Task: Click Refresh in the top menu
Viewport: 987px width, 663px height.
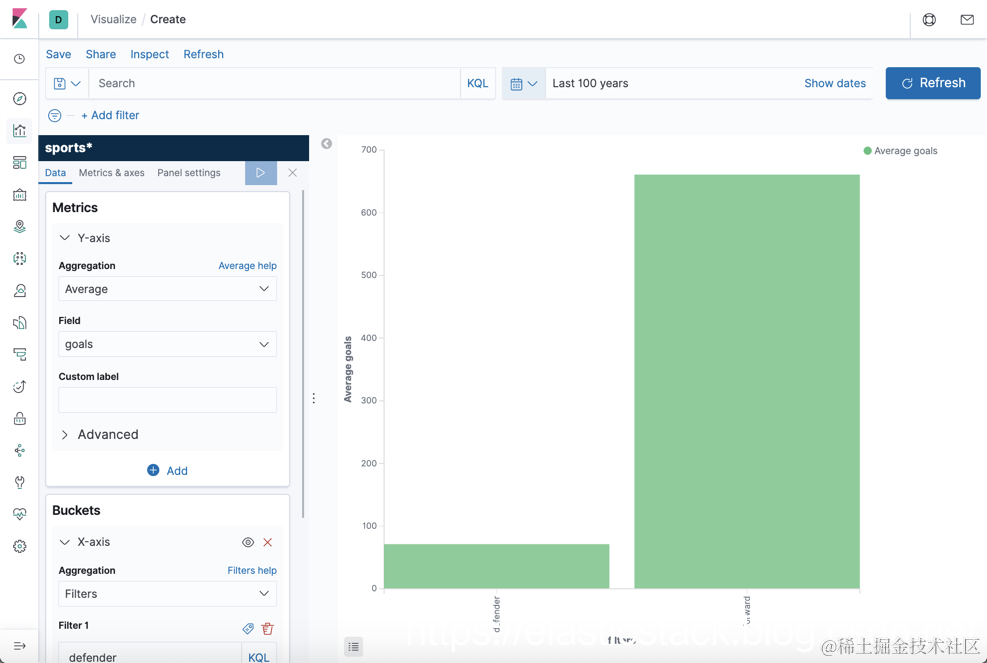Action: click(203, 54)
